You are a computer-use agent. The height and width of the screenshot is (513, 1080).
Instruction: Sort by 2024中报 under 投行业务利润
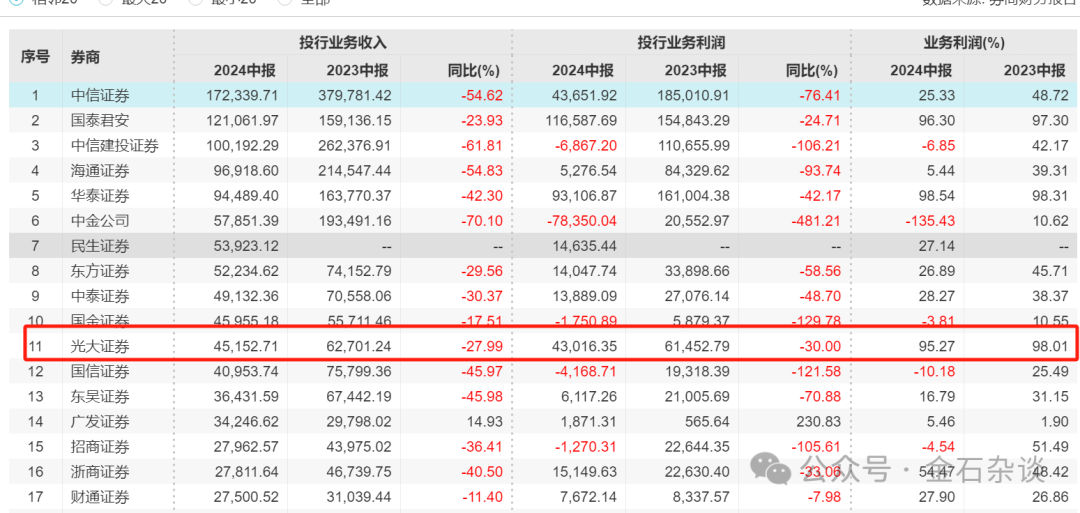[x=583, y=70]
